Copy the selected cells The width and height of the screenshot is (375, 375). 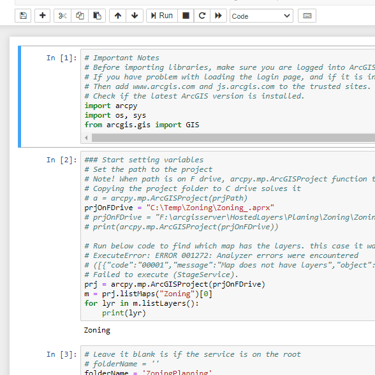pyautogui.click(x=80, y=16)
